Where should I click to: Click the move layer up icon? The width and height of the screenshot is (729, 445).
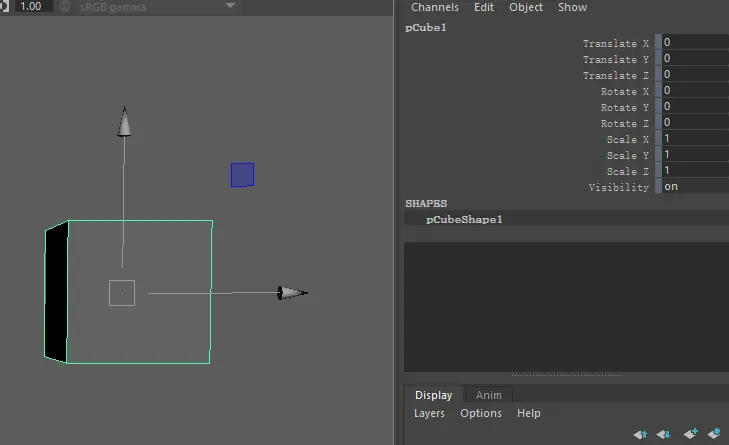pos(640,434)
